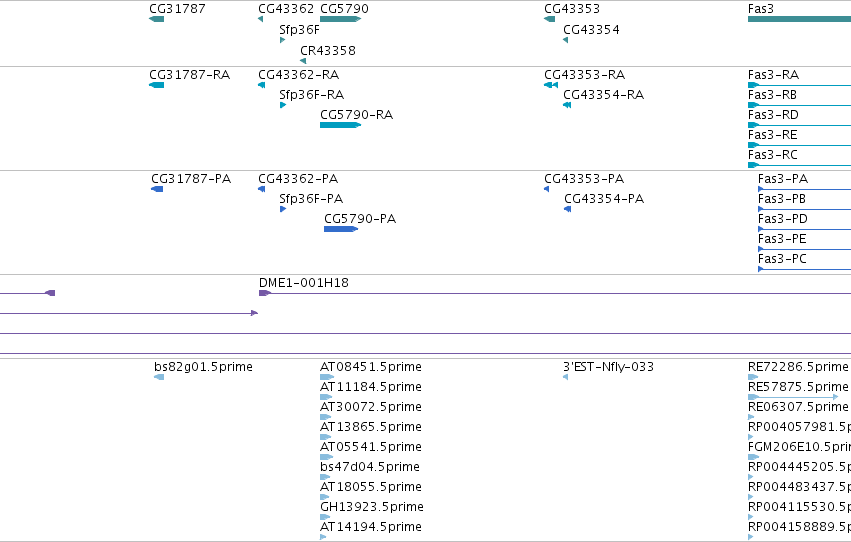Image resolution: width=851 pixels, height=542 pixels.
Task: Click the Fas3-RE transcript label
Action: [772, 135]
